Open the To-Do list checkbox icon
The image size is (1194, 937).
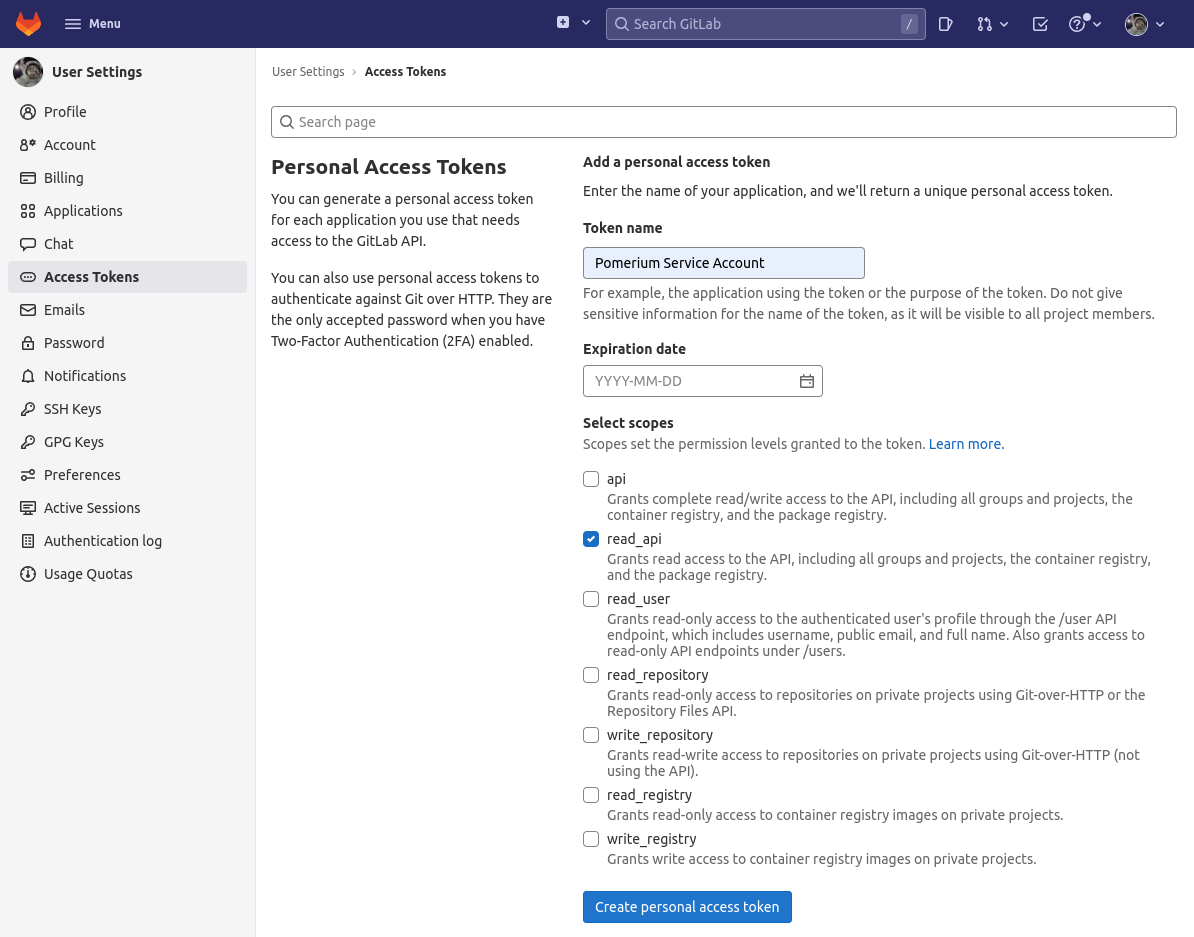point(1038,23)
